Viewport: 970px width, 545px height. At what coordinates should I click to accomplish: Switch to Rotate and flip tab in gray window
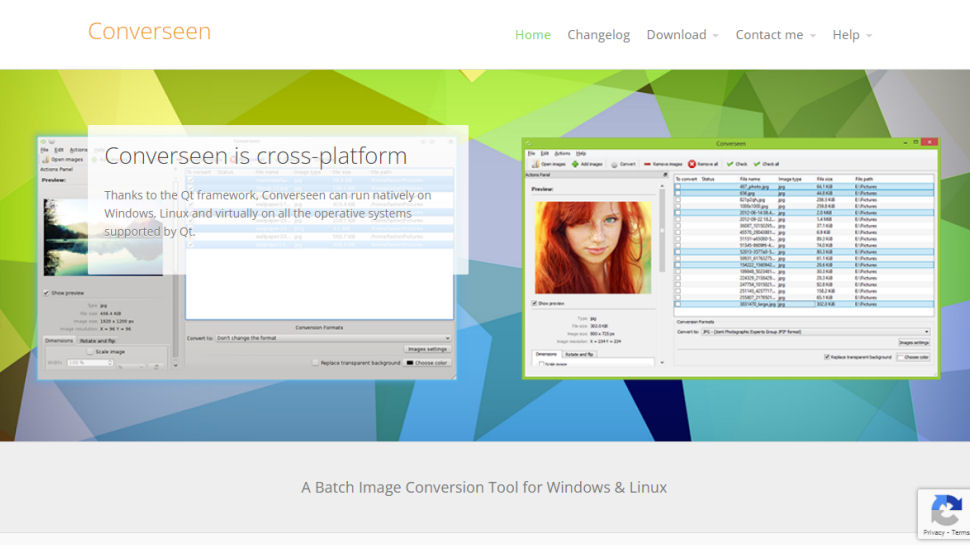97,341
